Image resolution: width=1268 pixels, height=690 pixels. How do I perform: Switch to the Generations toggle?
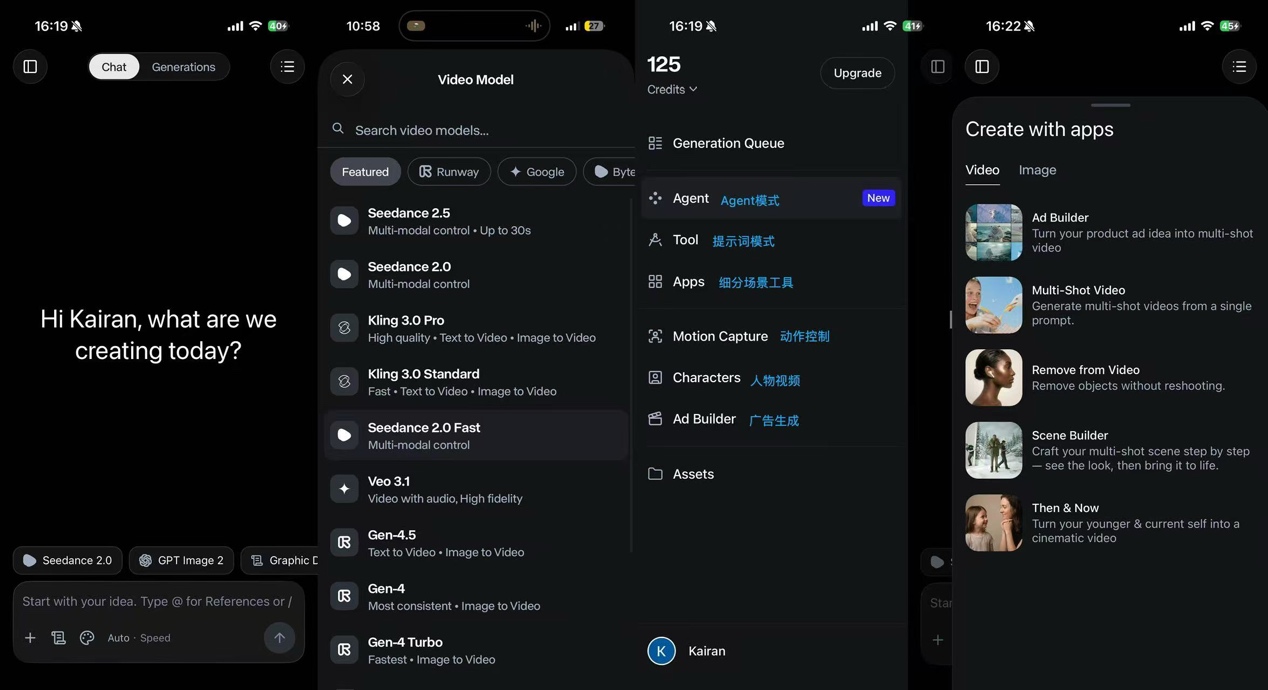[x=183, y=67]
